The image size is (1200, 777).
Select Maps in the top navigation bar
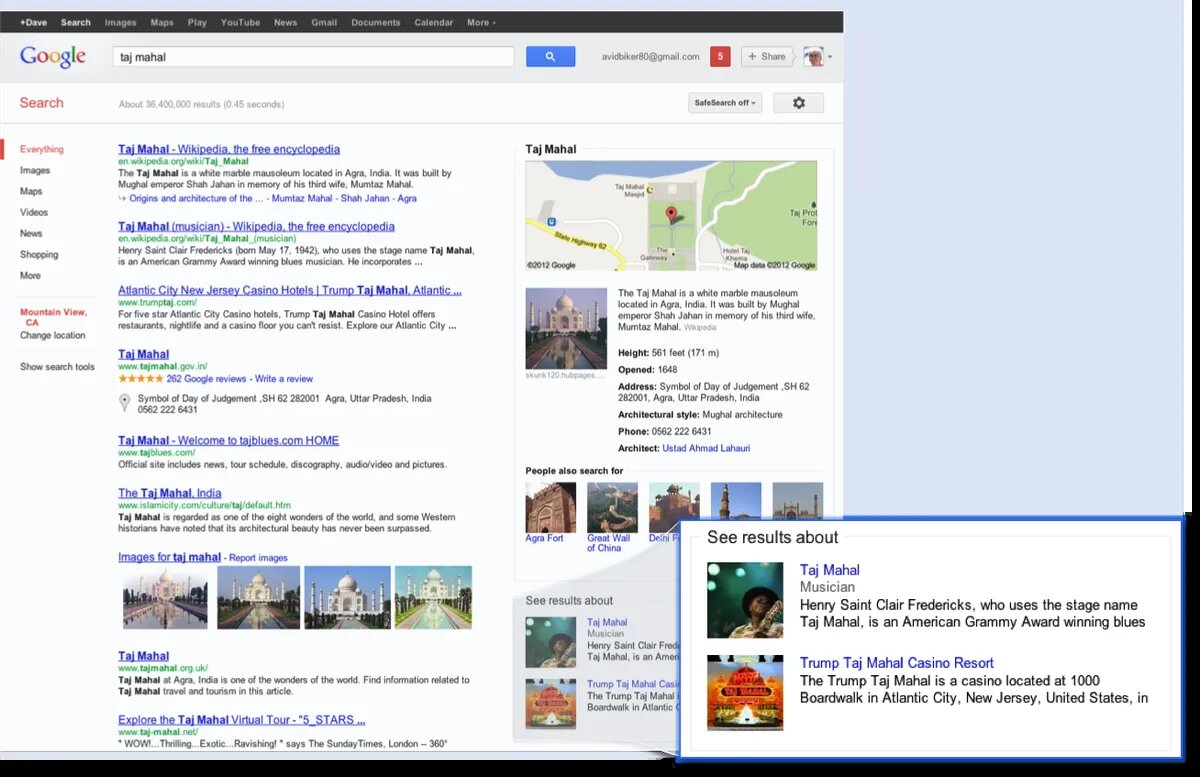click(x=162, y=22)
